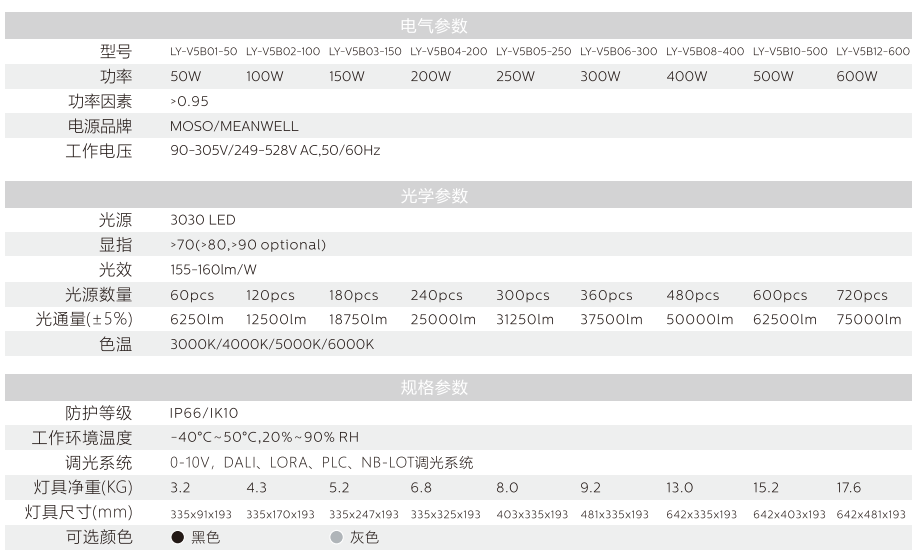The height and width of the screenshot is (554, 921).
Task: Click the 90-305V/249-528V working voltage value
Action: tap(275, 151)
